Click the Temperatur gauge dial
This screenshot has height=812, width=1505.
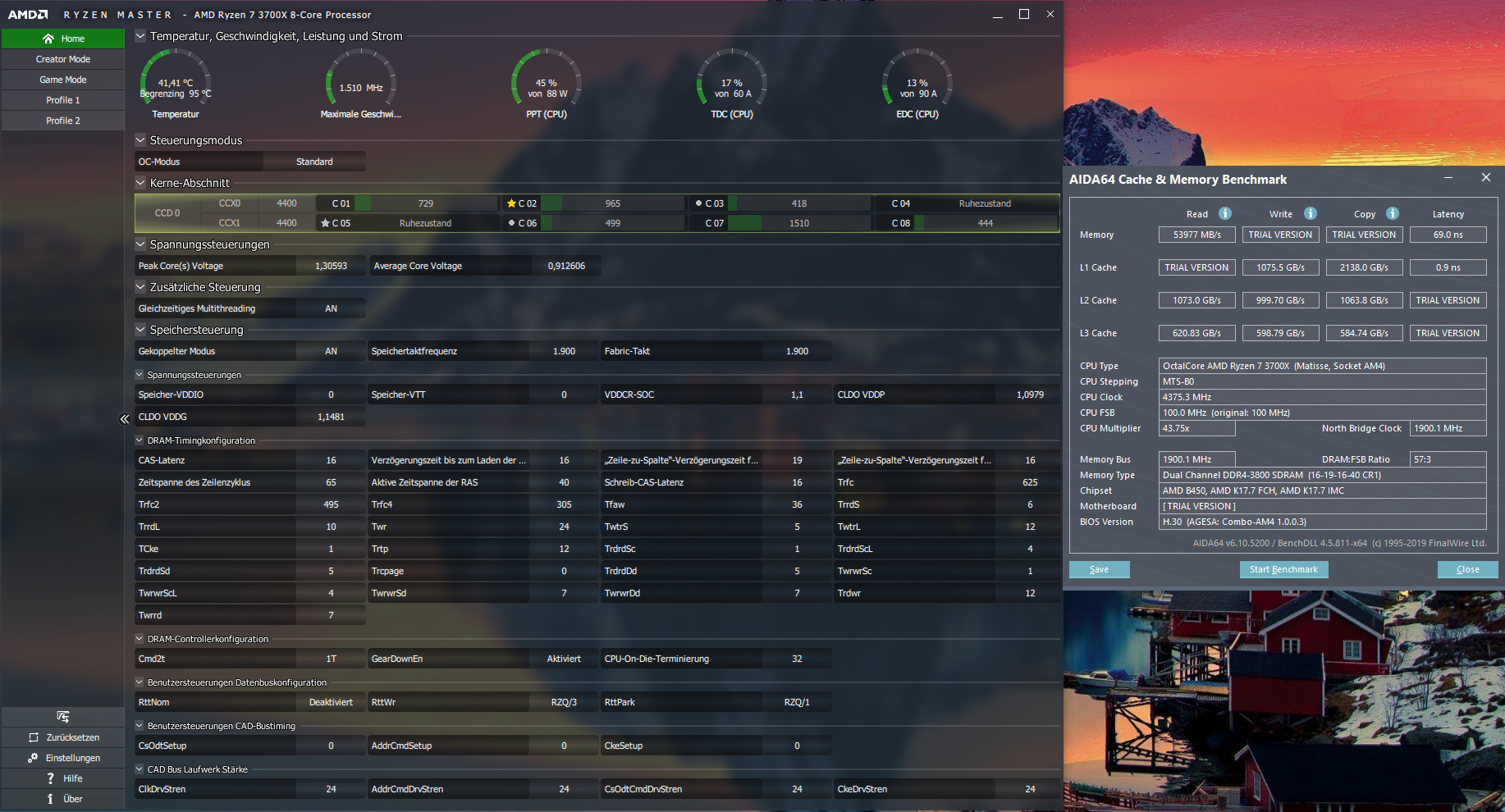(176, 80)
